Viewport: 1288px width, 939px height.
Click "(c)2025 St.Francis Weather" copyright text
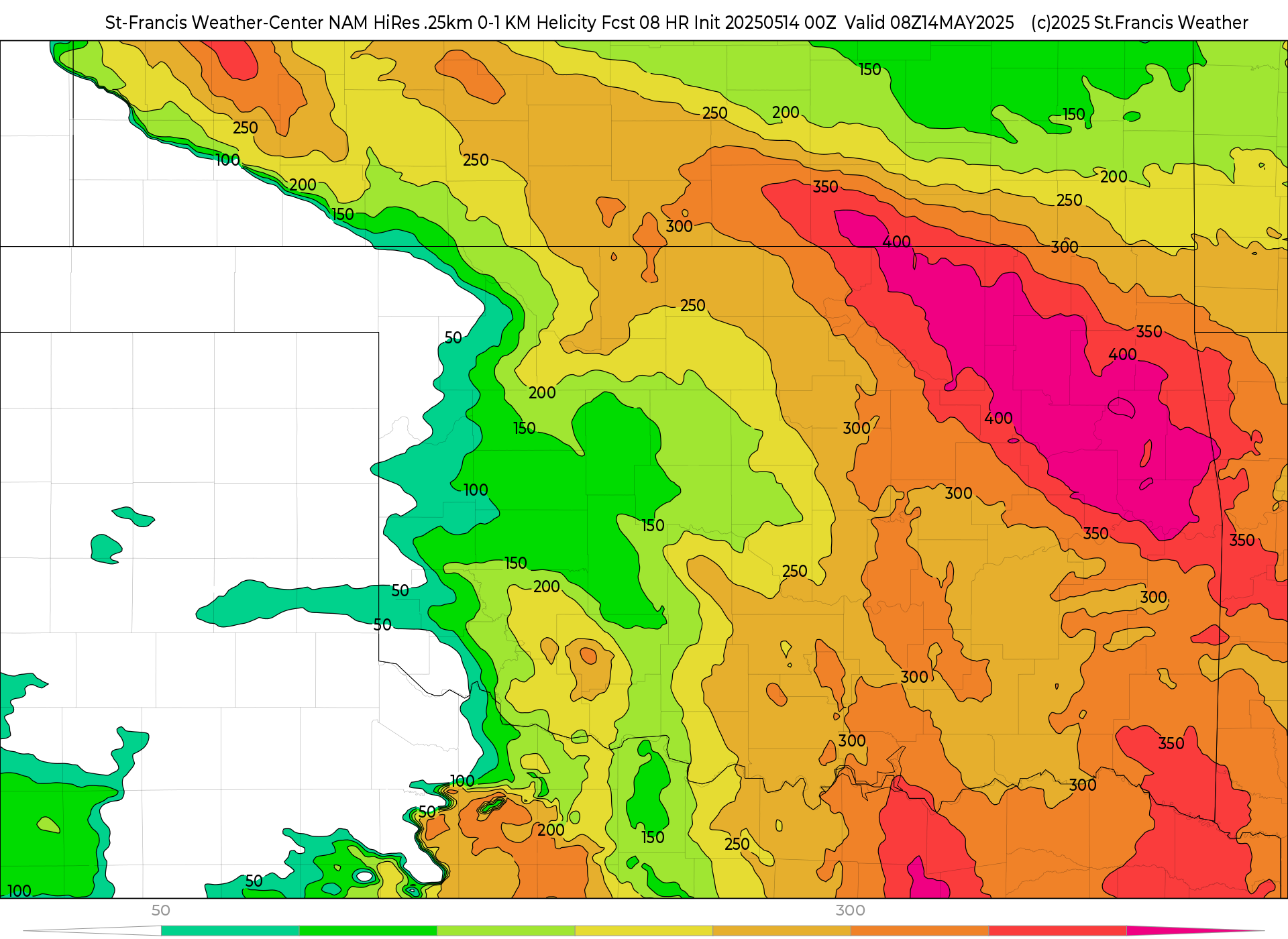tap(1139, 23)
